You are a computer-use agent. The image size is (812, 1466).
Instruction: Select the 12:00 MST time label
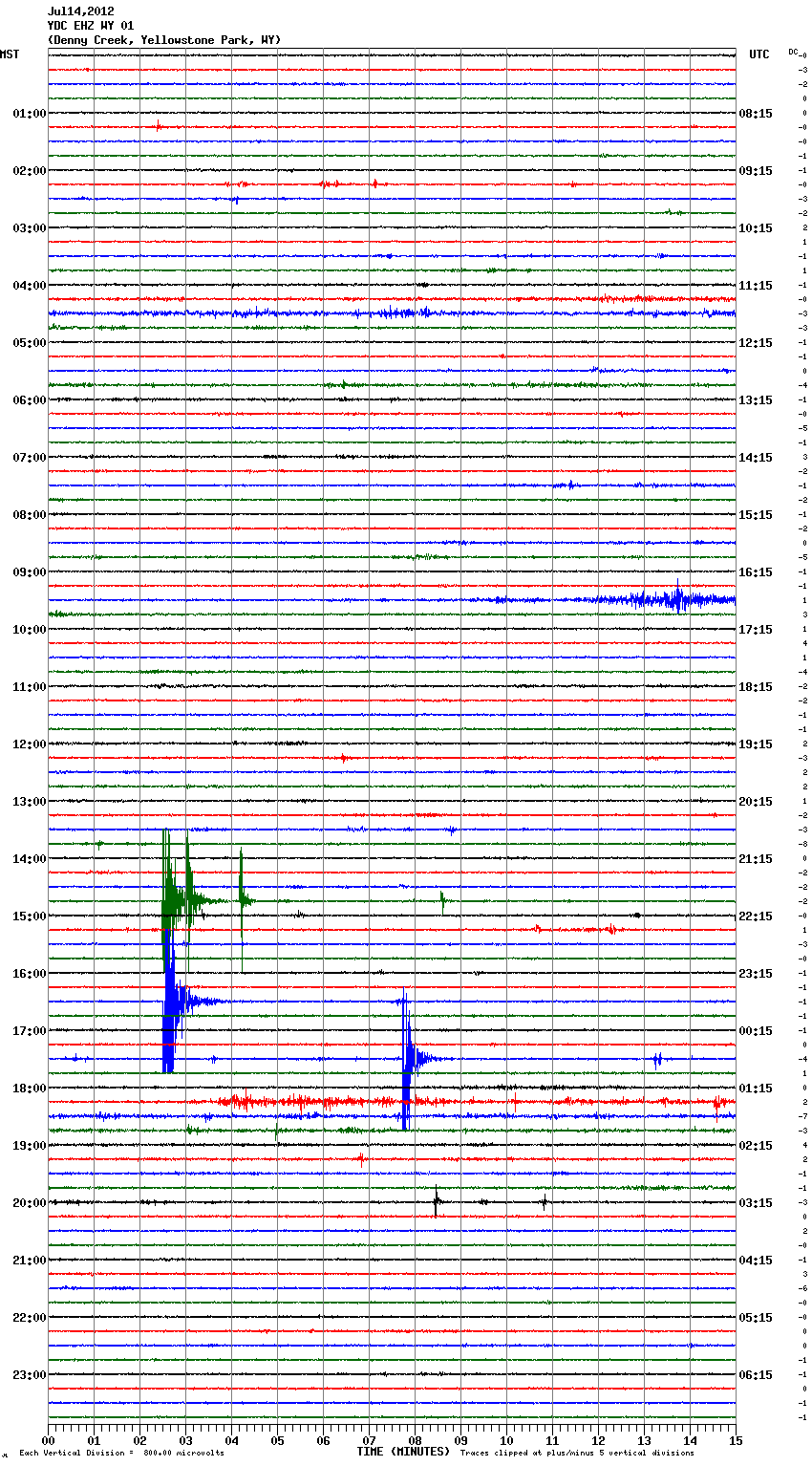pyautogui.click(x=30, y=744)
